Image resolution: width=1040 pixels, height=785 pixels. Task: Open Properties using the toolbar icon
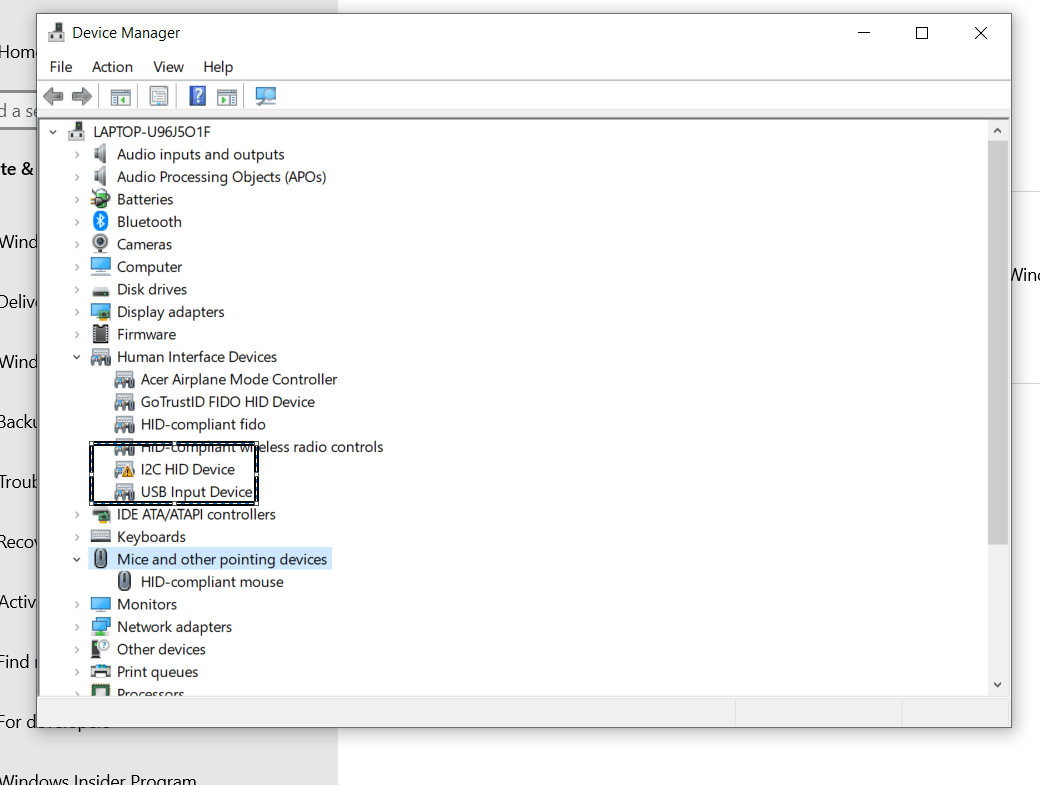click(x=159, y=95)
